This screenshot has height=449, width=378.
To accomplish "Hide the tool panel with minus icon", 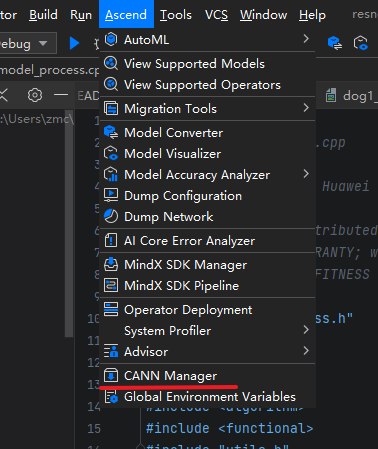I will pos(61,95).
